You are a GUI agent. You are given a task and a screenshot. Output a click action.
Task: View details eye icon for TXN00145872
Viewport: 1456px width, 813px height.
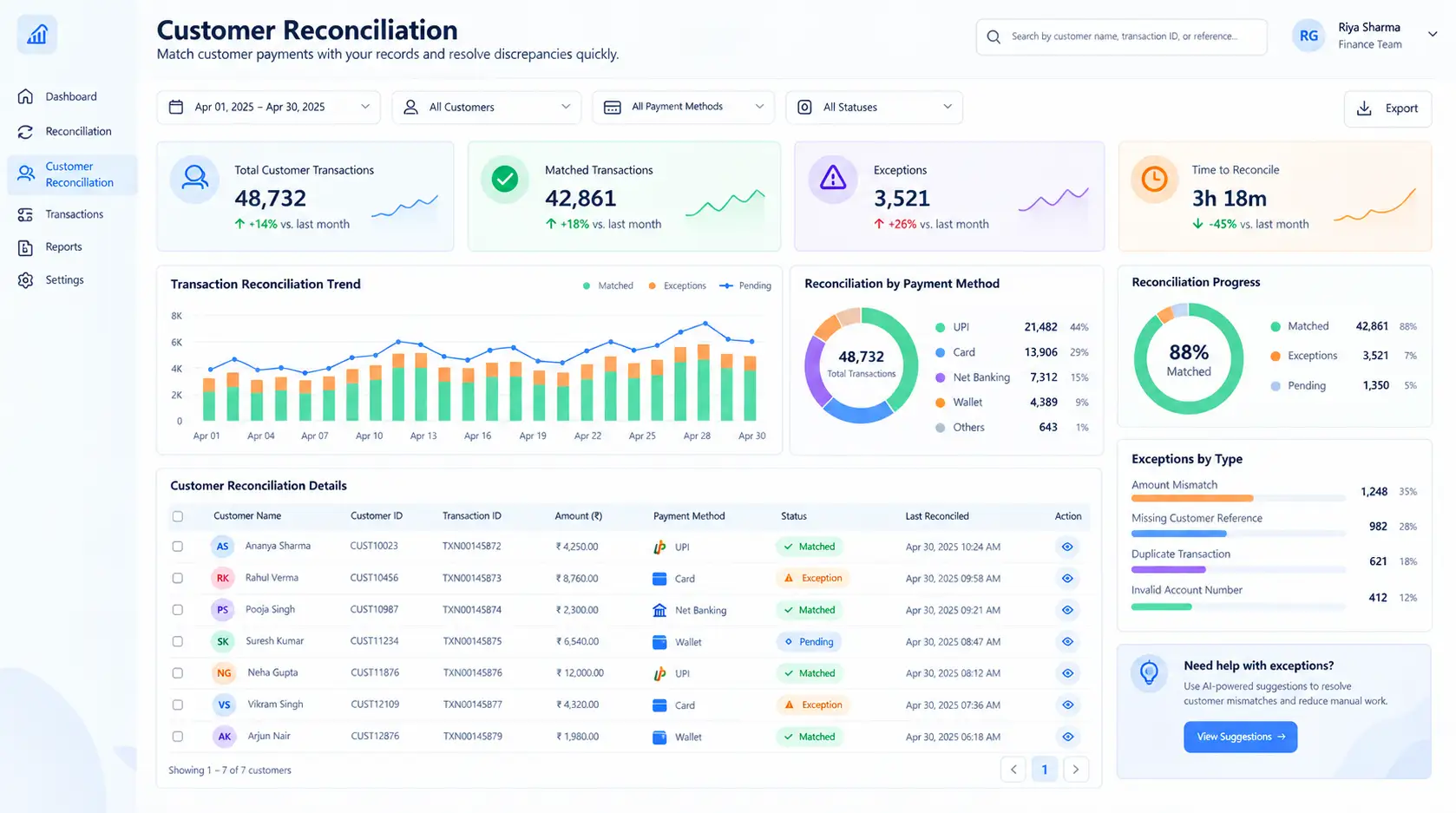[x=1067, y=547]
